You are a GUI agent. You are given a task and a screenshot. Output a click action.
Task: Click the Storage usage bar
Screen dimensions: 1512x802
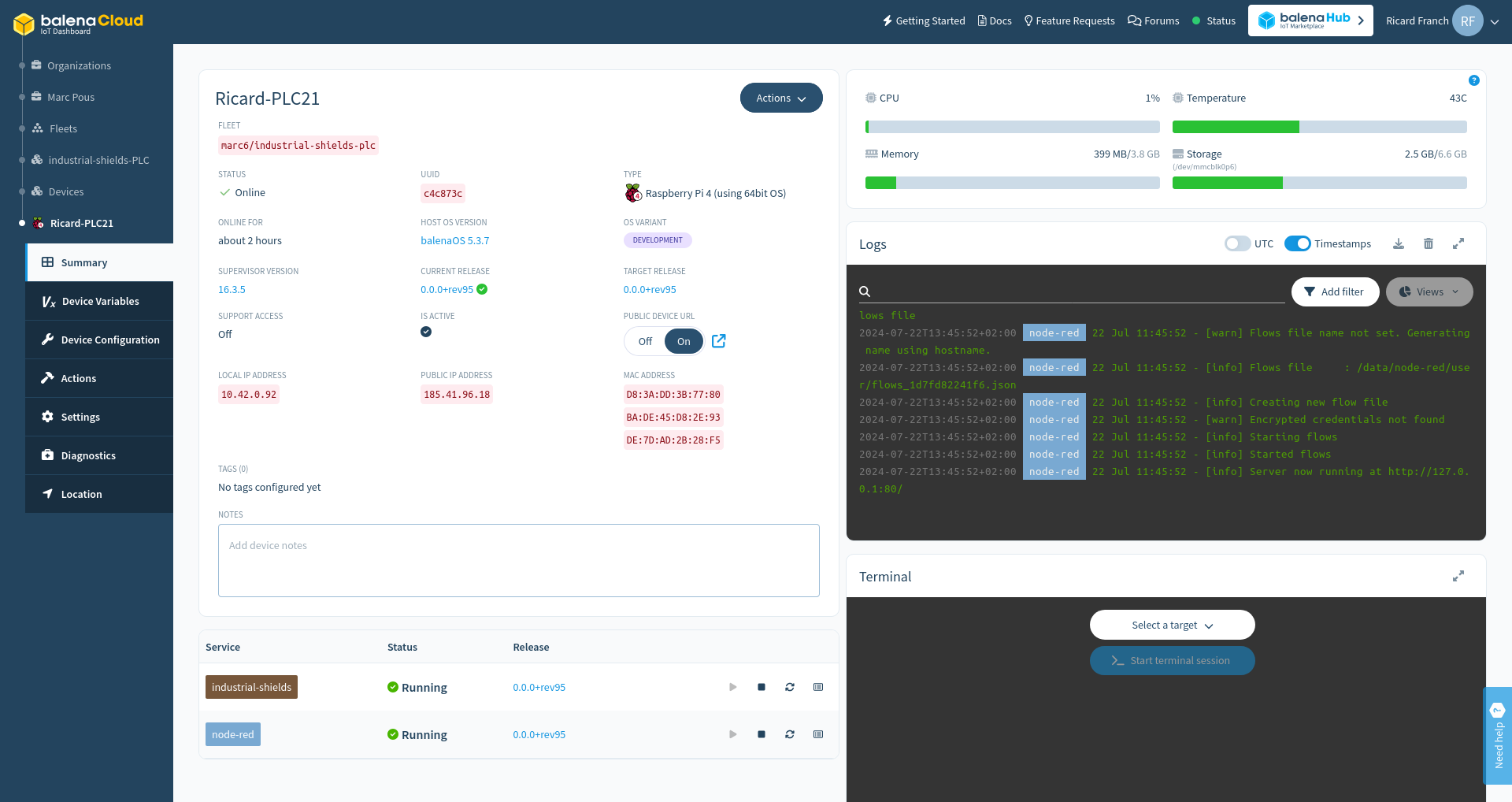[1320, 183]
